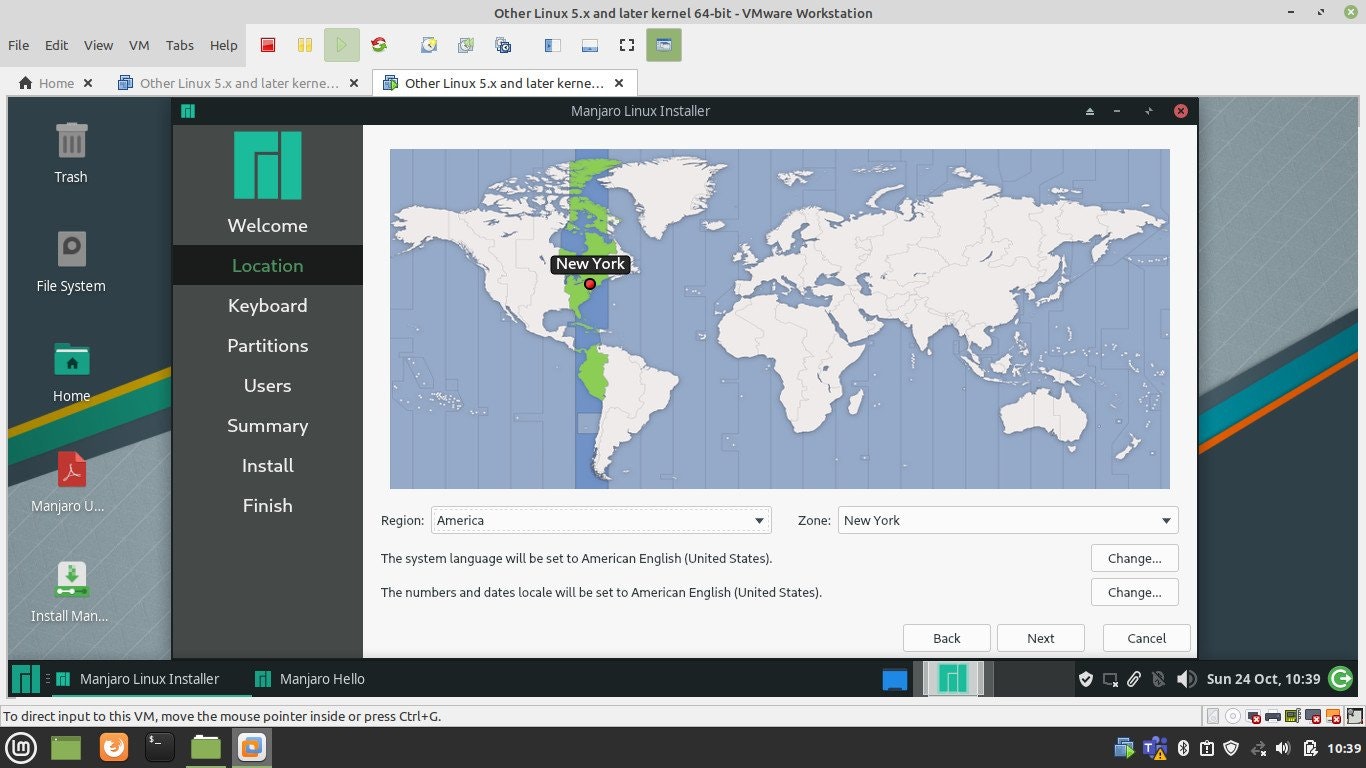Click the restart guest icon with red-green arrows
Viewport: 1366px width, 768px height.
coord(379,45)
